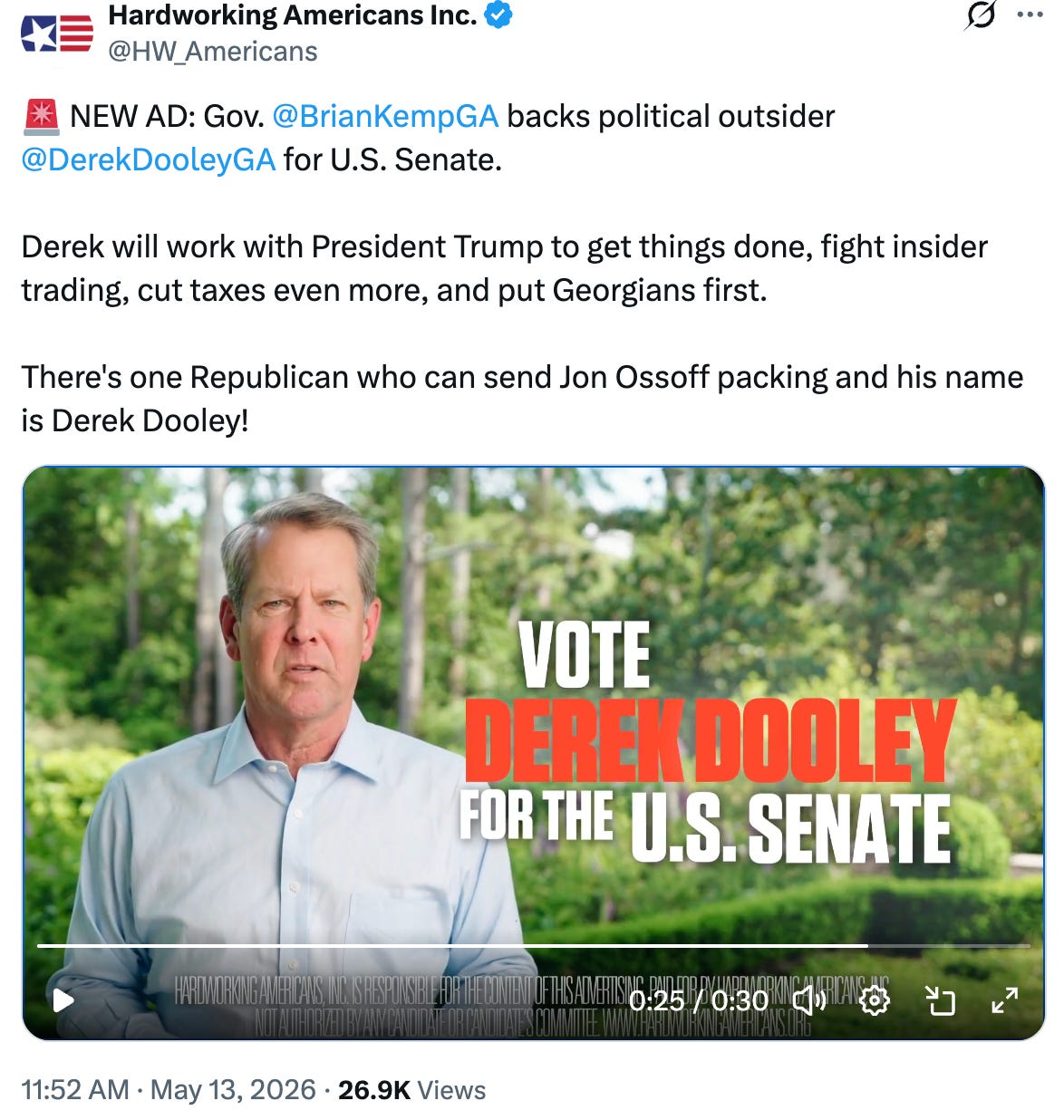Open the three-dot more options menu
The height and width of the screenshot is (1120, 1064).
tap(1030, 15)
